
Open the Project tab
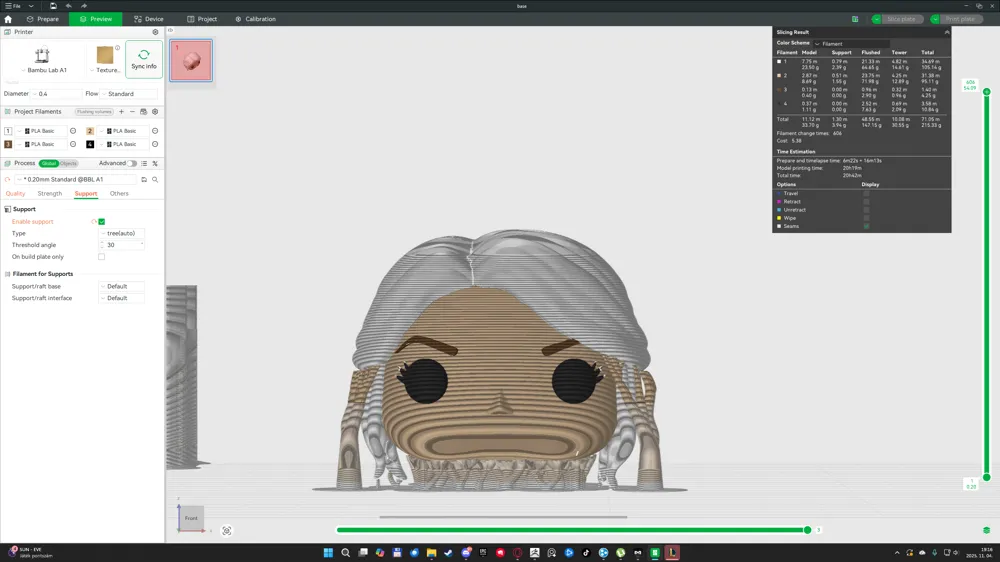[x=202, y=19]
